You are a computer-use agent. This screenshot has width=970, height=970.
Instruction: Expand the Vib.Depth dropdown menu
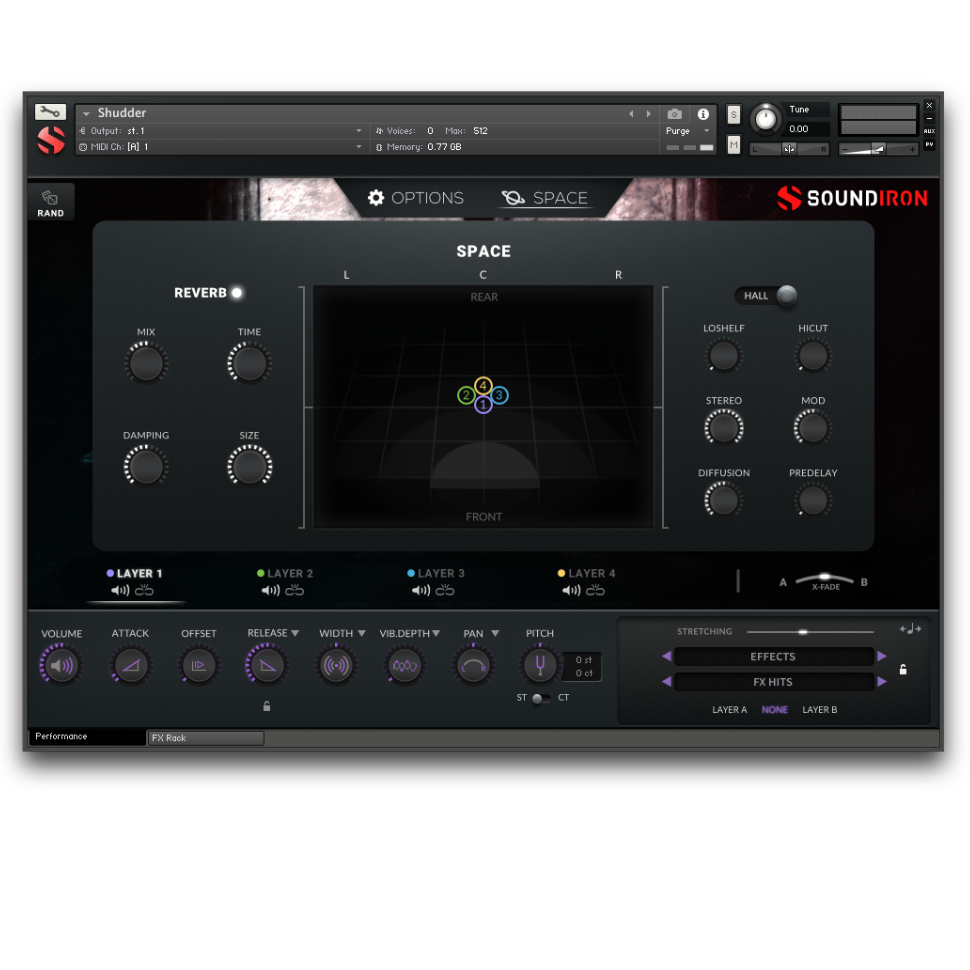click(x=436, y=633)
